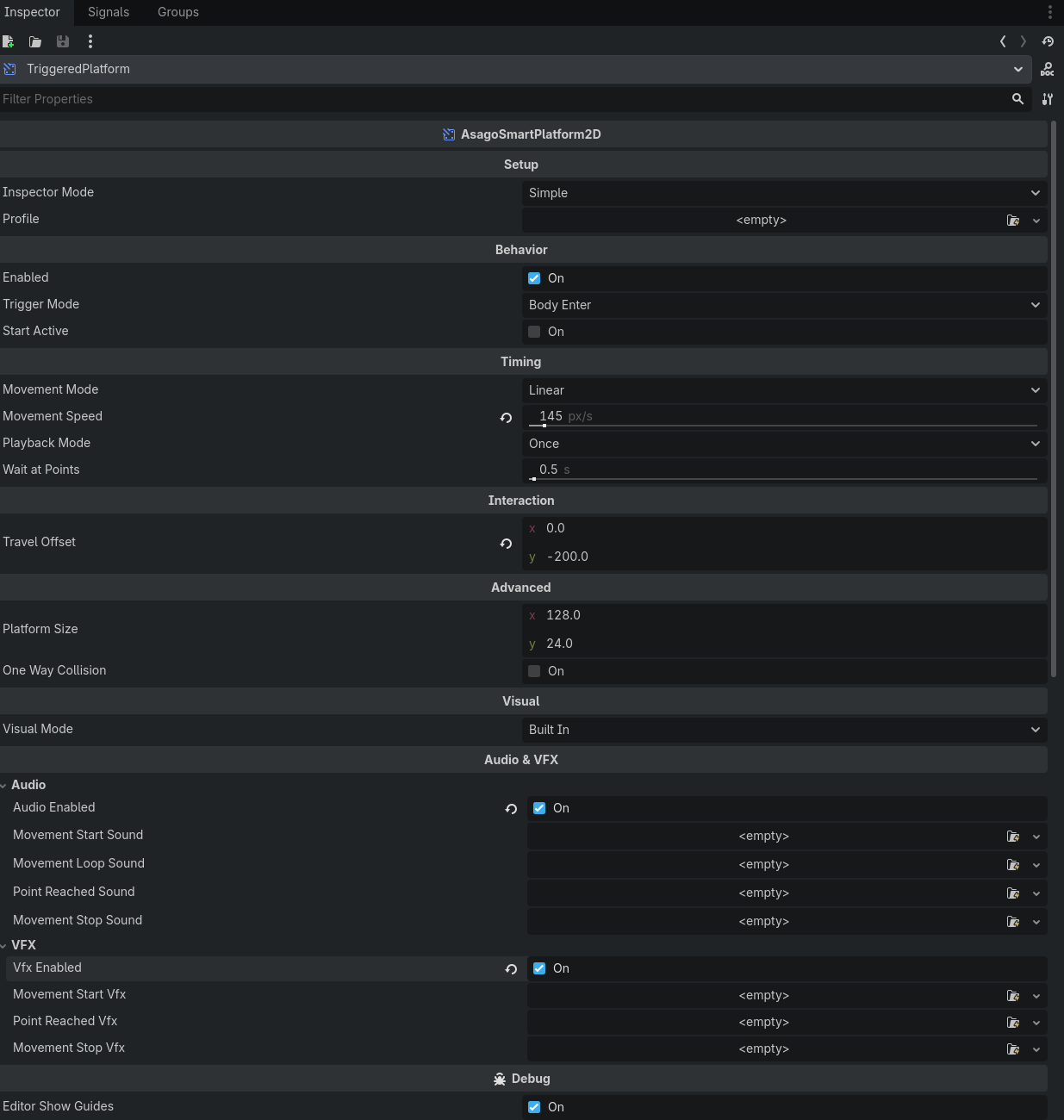Save the currently edited resource icon
This screenshot has height=1120, width=1064.
(63, 41)
